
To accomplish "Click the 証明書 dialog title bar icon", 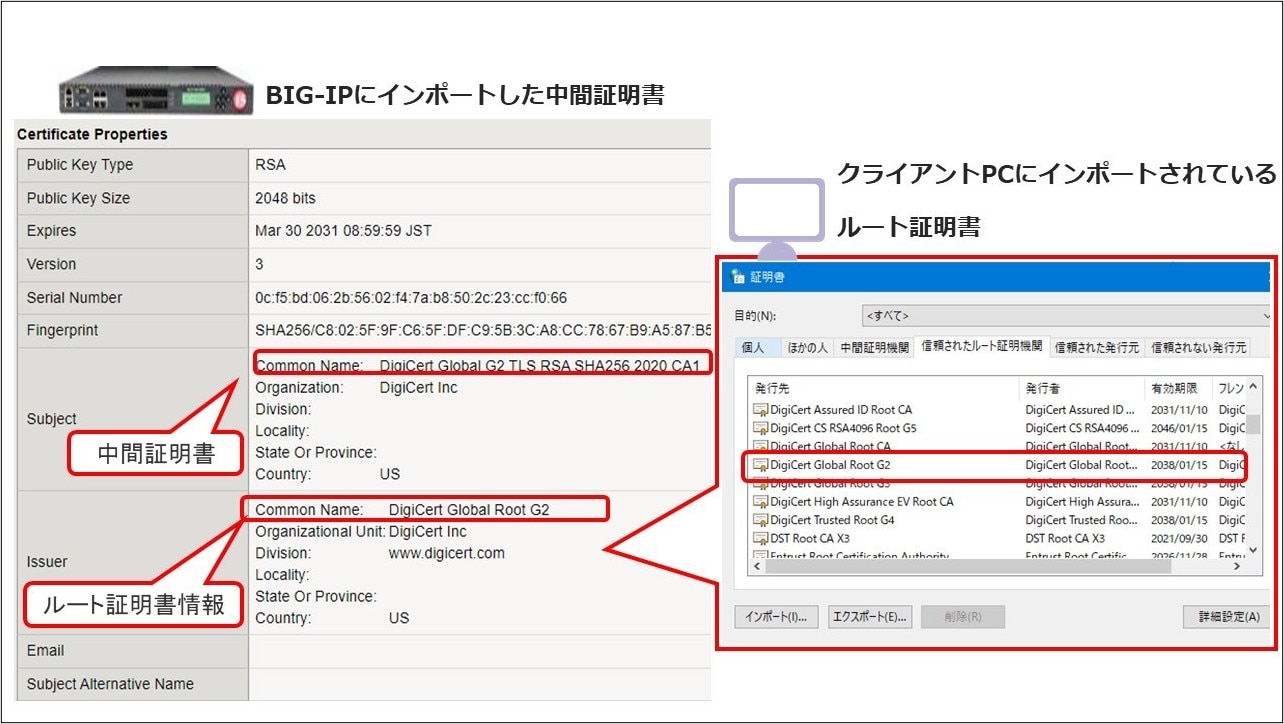I will coord(739,277).
